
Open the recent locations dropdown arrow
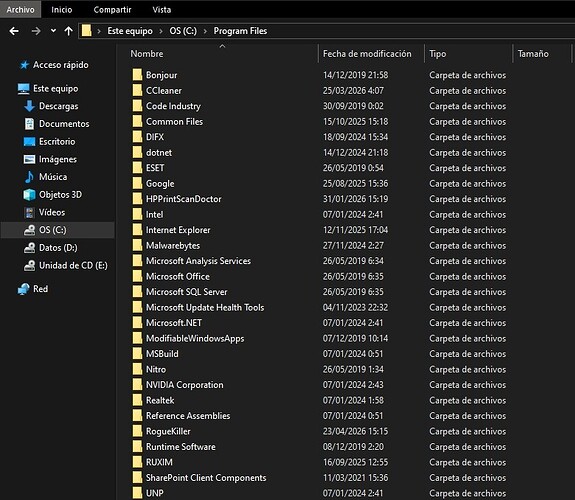pos(54,31)
